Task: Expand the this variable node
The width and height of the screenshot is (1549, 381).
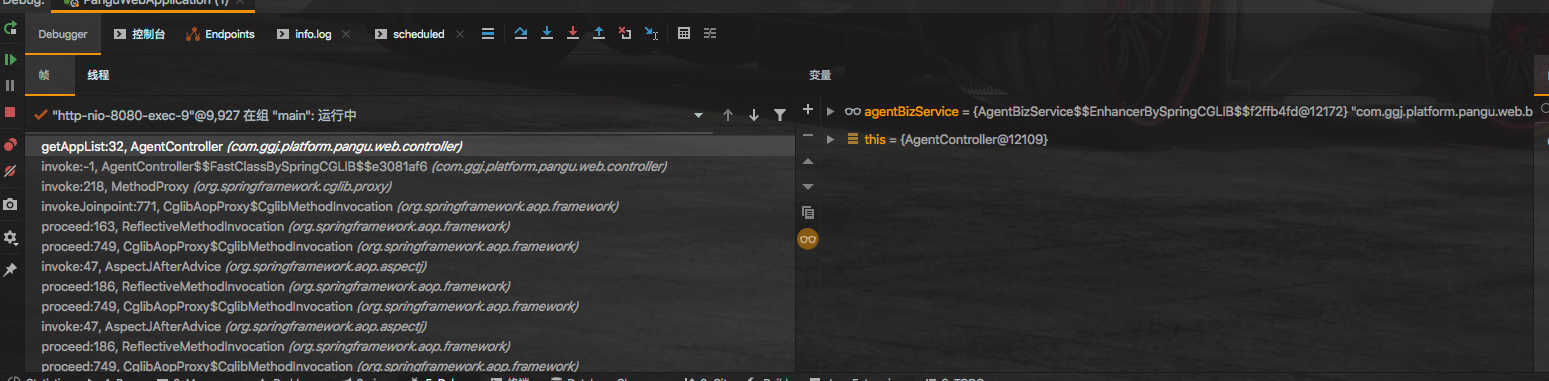Action: [x=830, y=139]
